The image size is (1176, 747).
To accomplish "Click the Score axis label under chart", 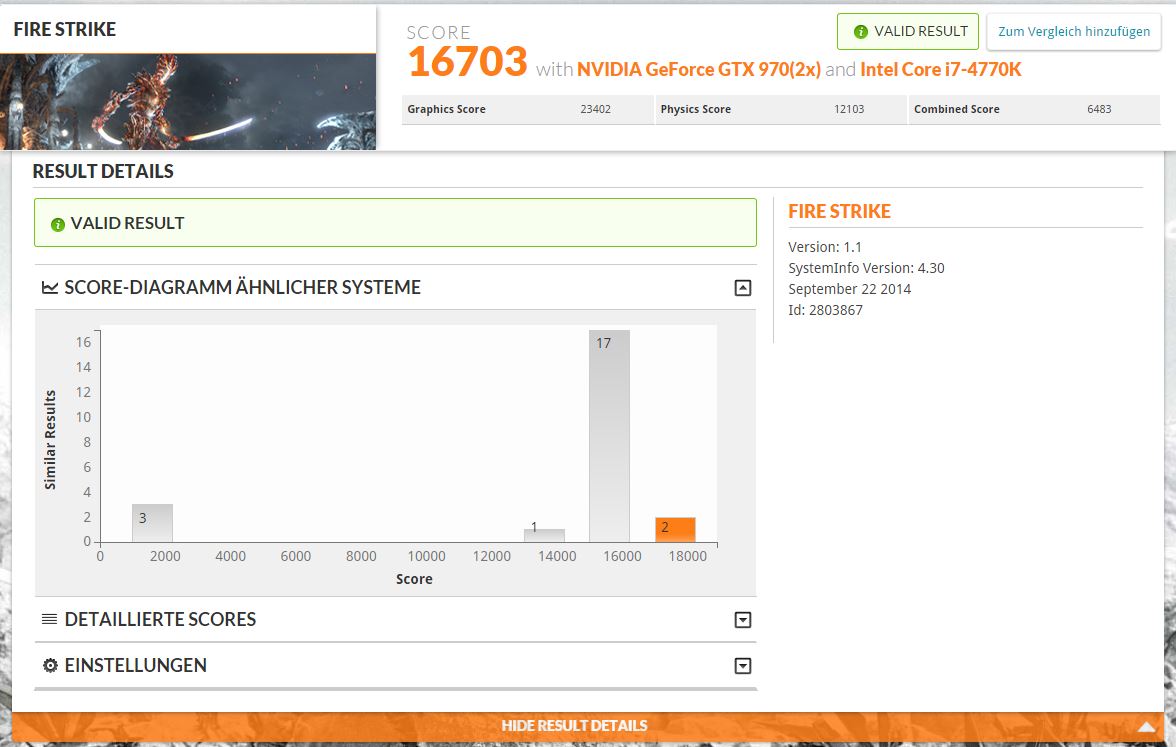I will point(414,579).
